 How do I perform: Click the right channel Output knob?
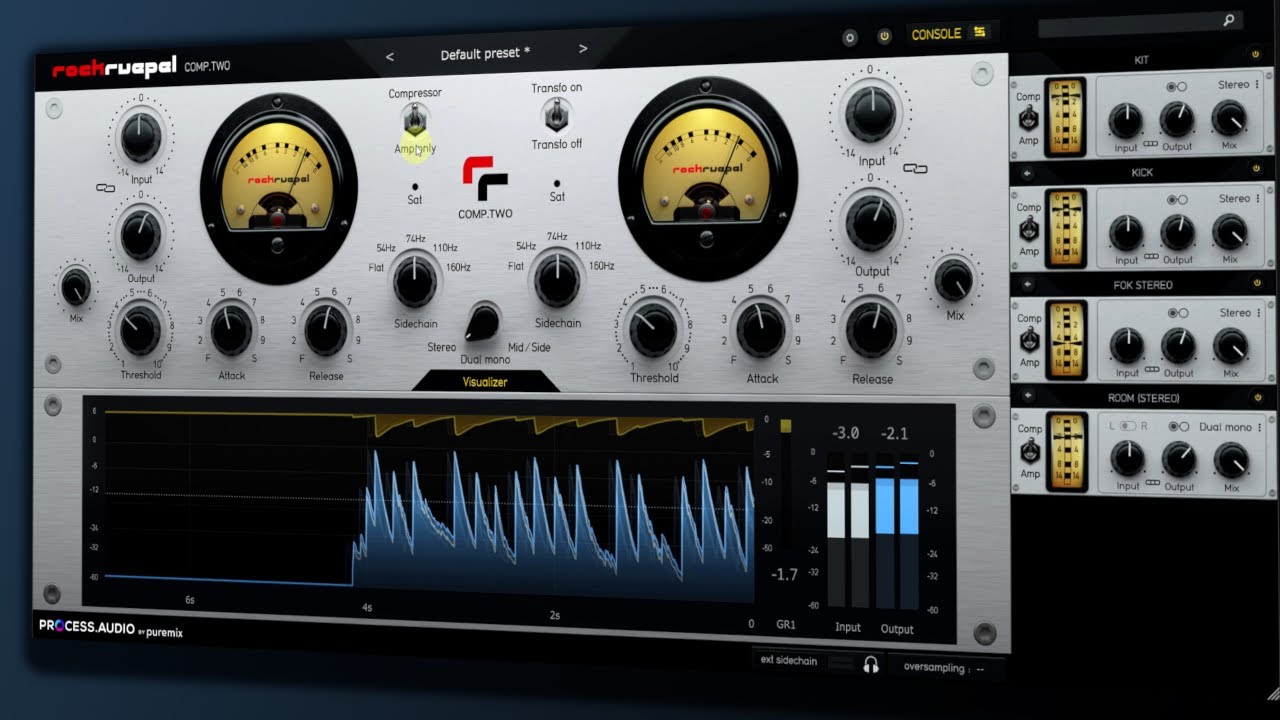(872, 224)
